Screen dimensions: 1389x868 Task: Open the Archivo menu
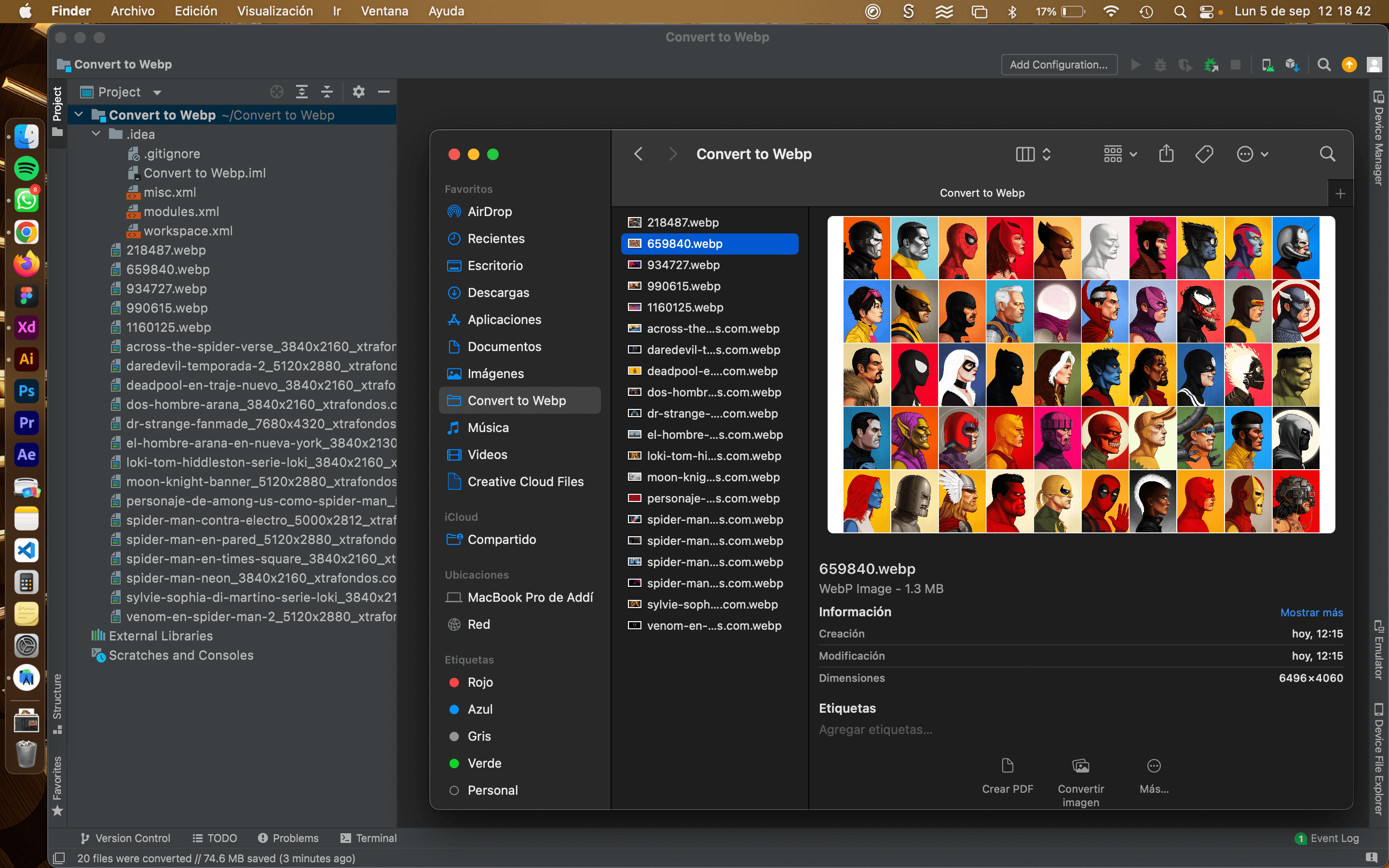pos(133,12)
